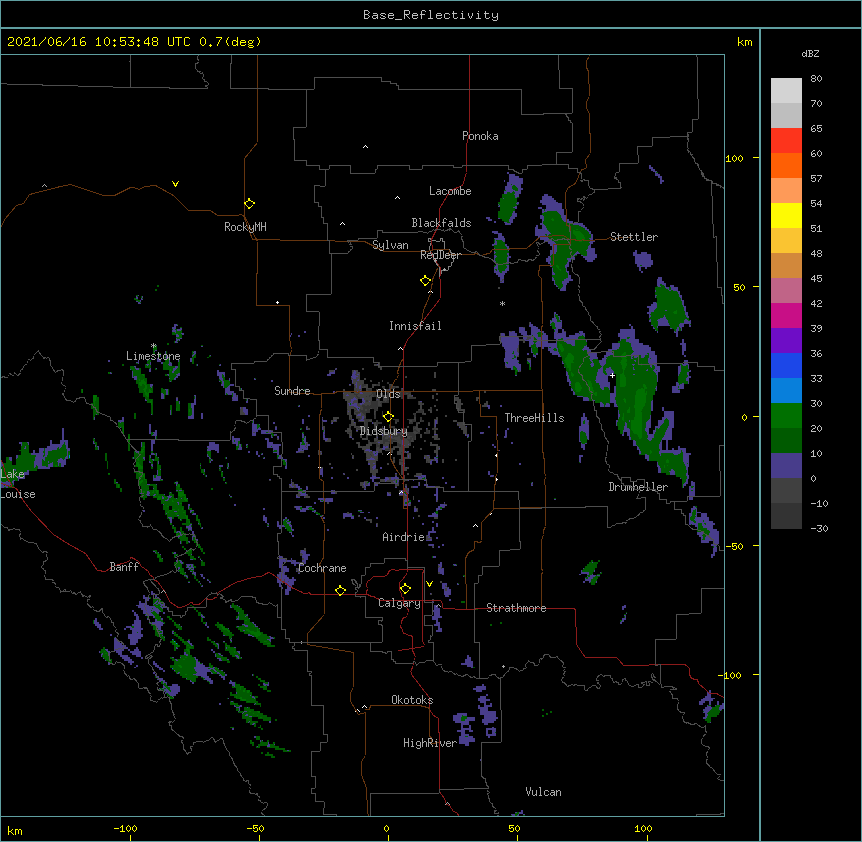Click the Ponoka city label
Screen dimensions: 862x842
480,136
